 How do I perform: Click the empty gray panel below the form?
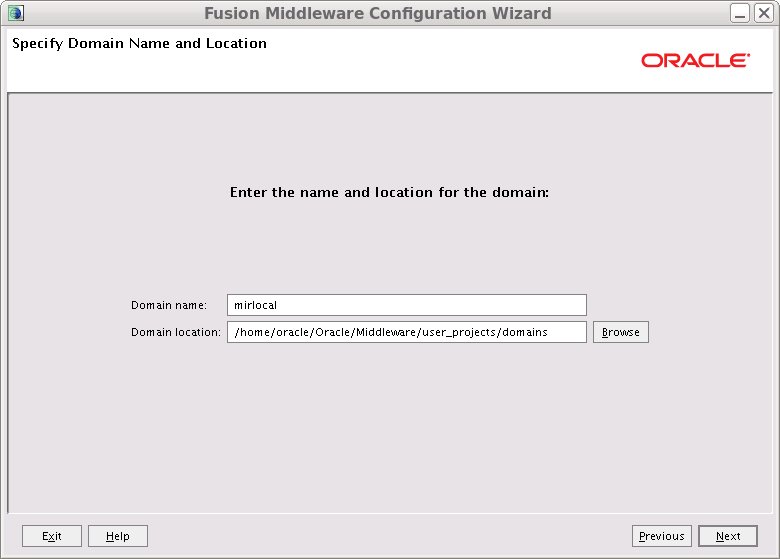tap(389, 430)
